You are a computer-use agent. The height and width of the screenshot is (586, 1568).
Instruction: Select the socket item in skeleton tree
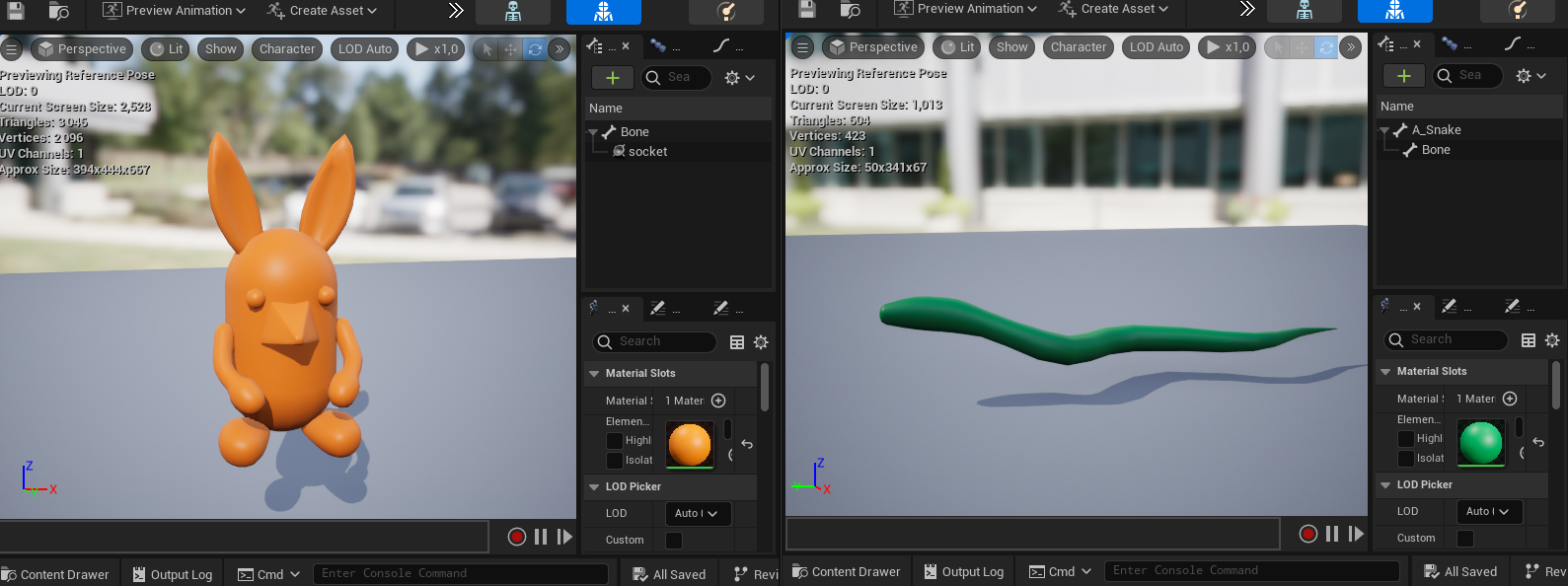tap(647, 152)
